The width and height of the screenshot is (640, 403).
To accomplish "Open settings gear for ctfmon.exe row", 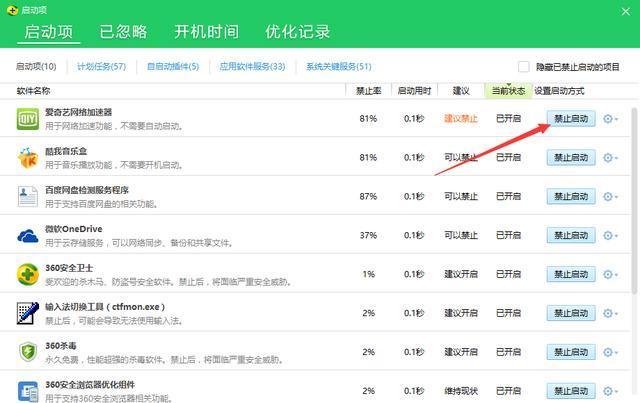I will pos(610,313).
